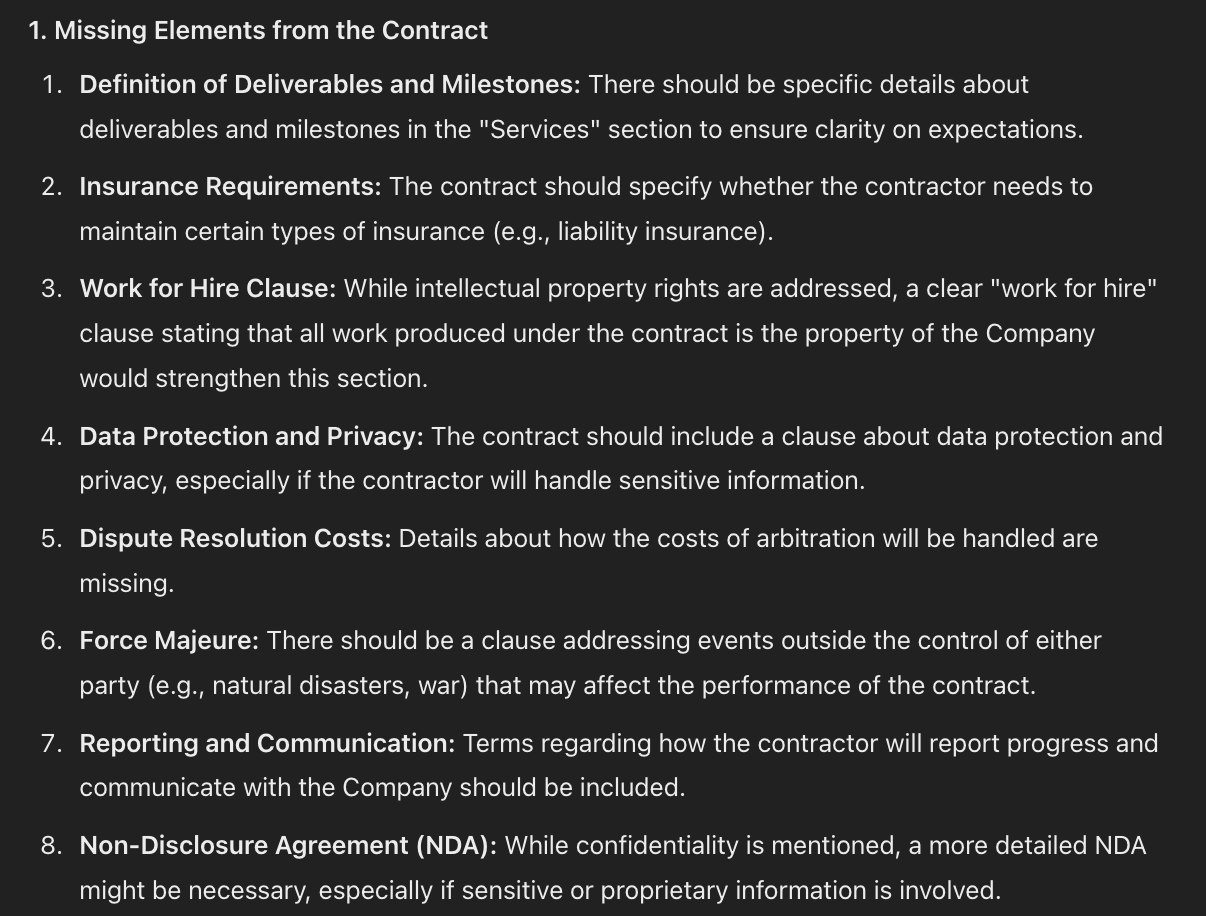Click the phrase 'would strengthen this section.'
Image resolution: width=1206 pixels, height=916 pixels.
254,379
